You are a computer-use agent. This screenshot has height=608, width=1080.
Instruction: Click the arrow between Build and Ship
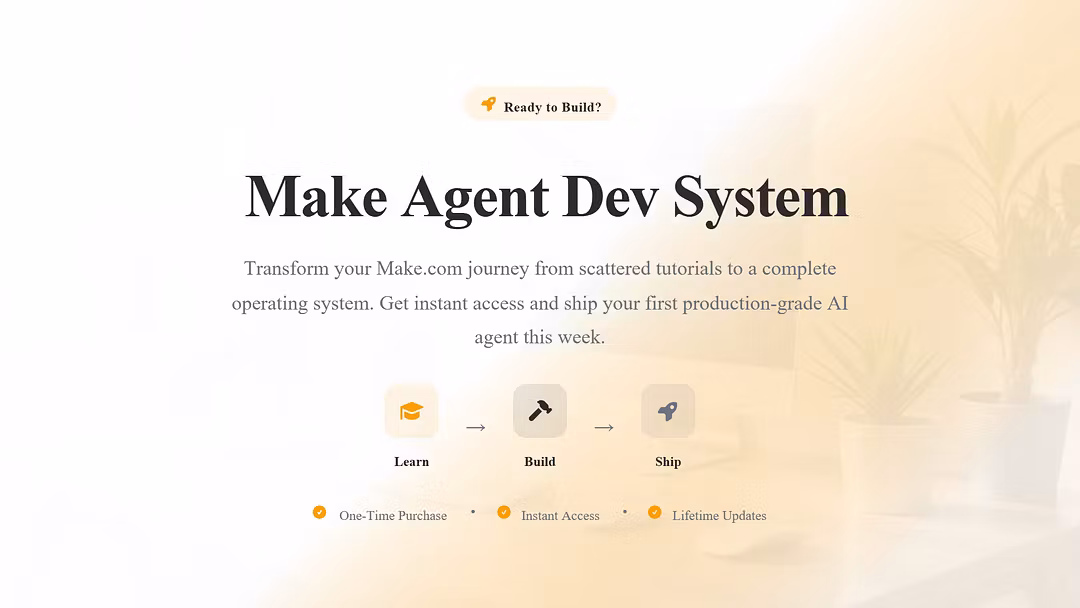pos(604,428)
